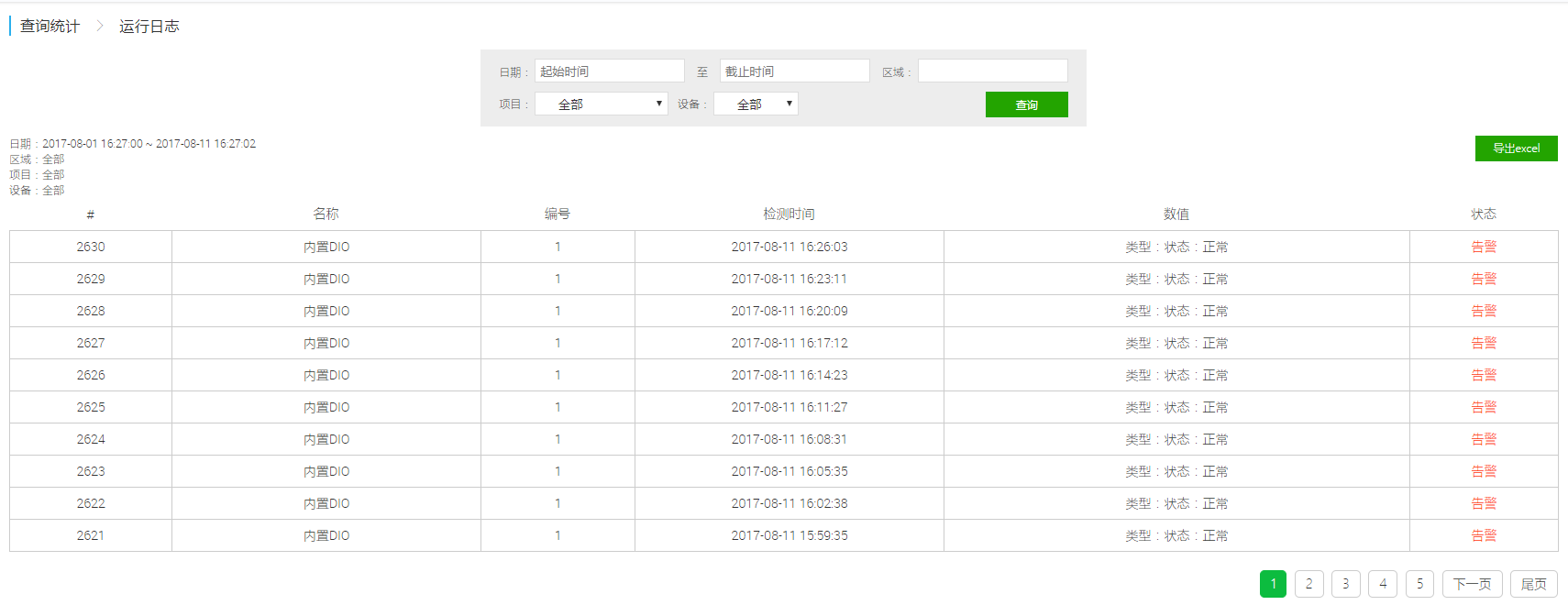Open the device dropdown
This screenshot has height=616, width=1568.
(x=756, y=104)
